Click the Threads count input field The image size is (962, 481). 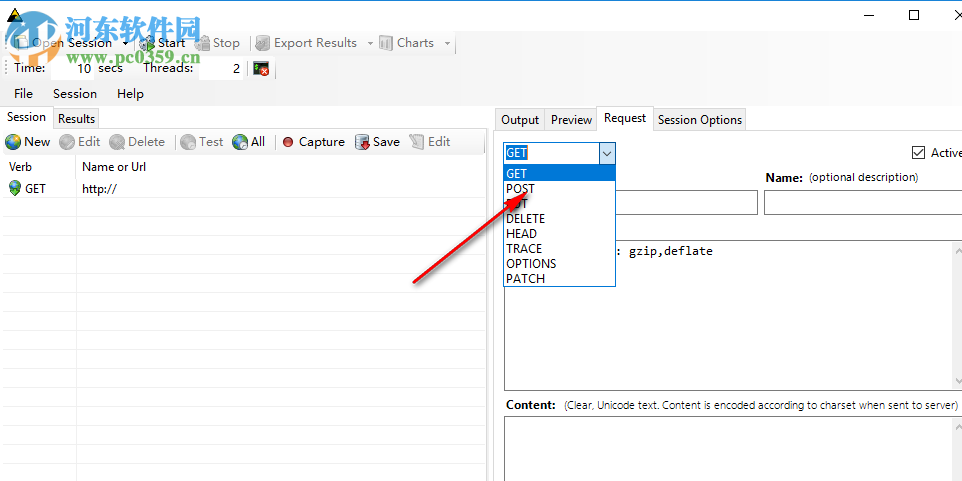[220, 69]
